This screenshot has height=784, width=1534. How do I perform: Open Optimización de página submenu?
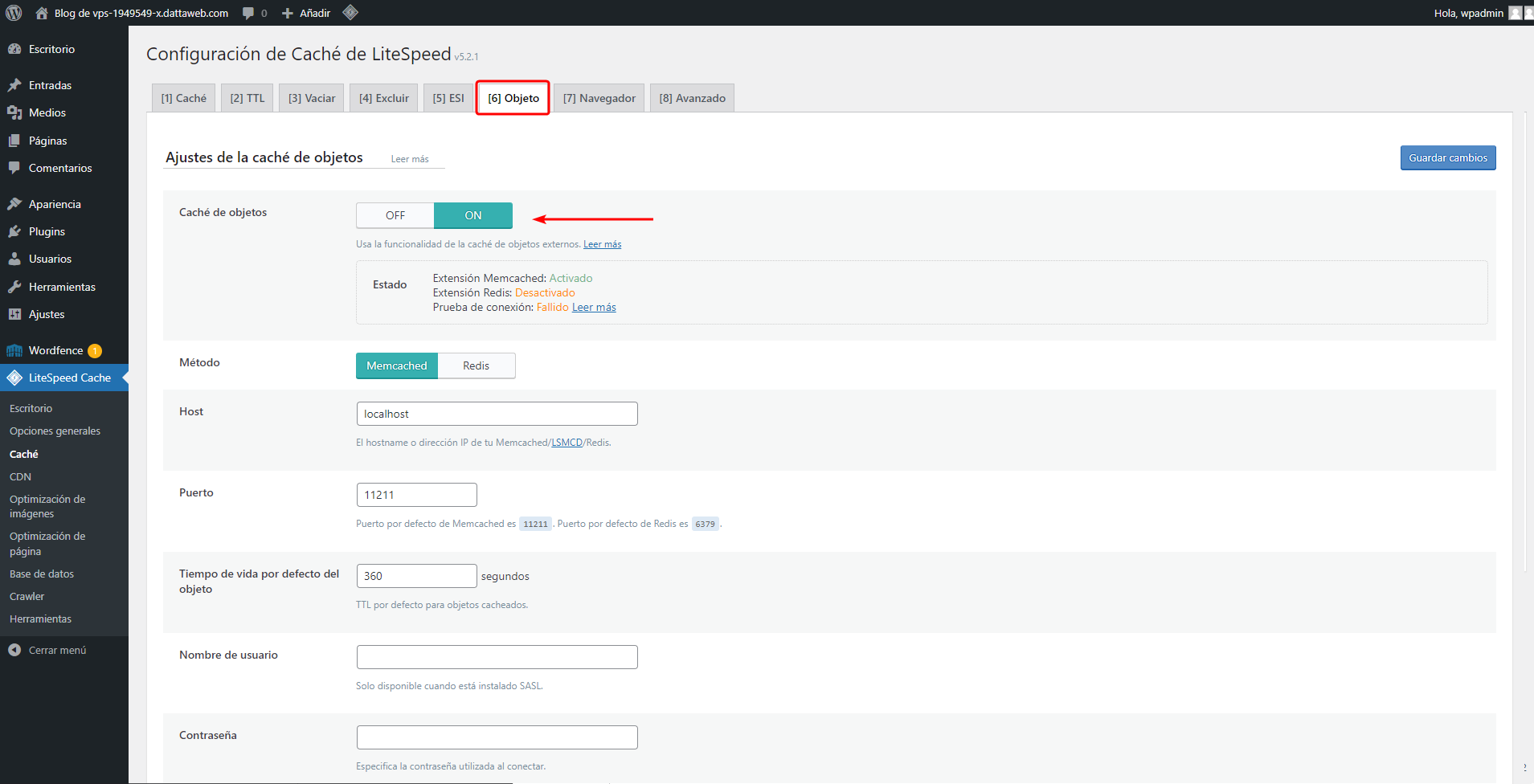[47, 544]
